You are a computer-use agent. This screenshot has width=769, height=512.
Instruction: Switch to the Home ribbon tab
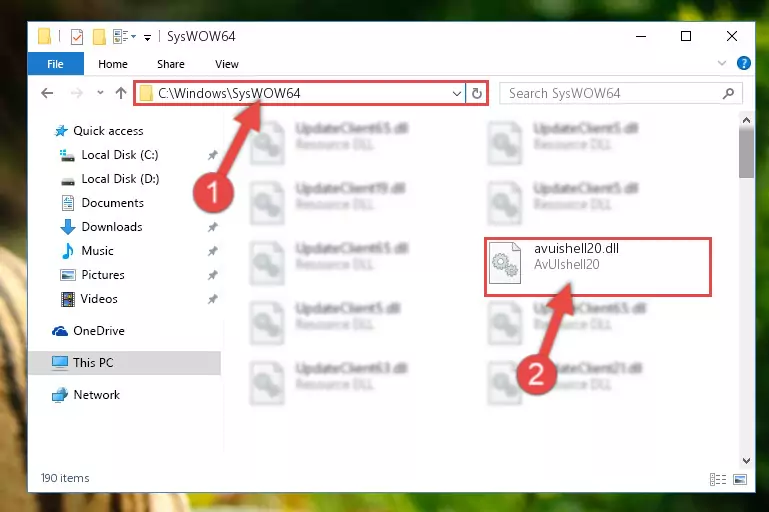[x=113, y=64]
